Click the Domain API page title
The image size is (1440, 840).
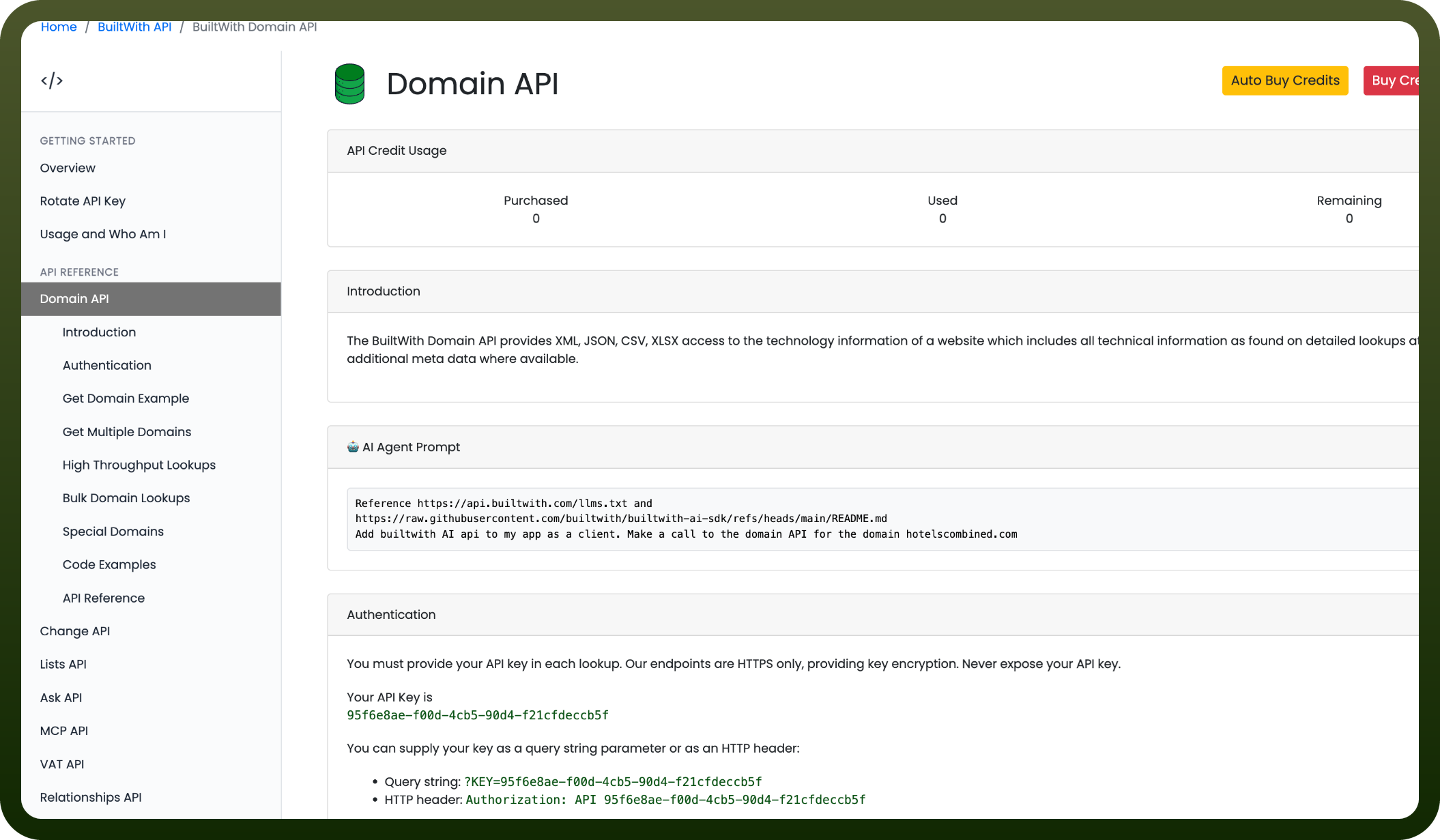pyautogui.click(x=472, y=83)
